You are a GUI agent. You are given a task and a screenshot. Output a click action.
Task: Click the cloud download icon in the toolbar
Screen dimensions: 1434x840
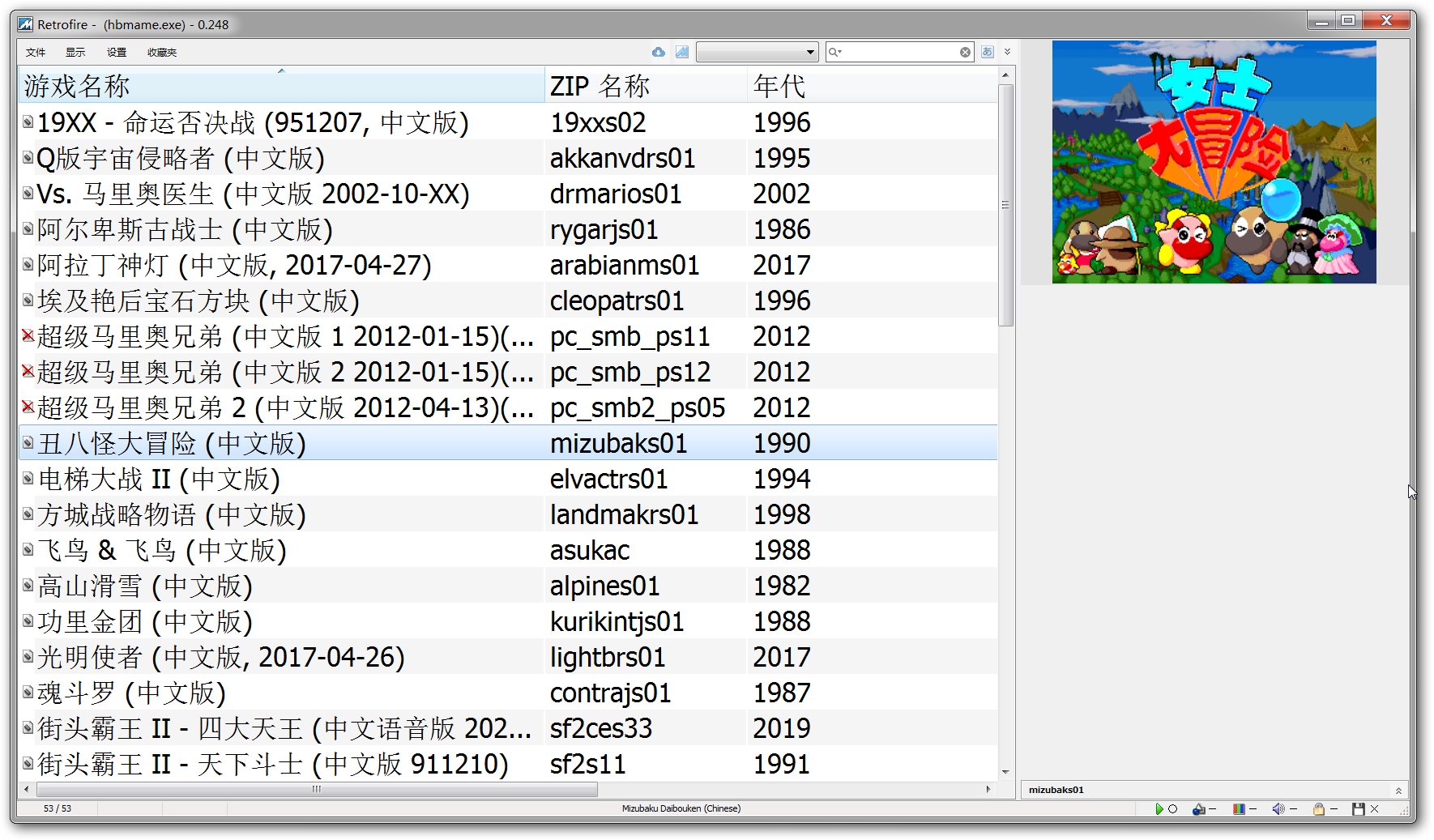pyautogui.click(x=659, y=52)
